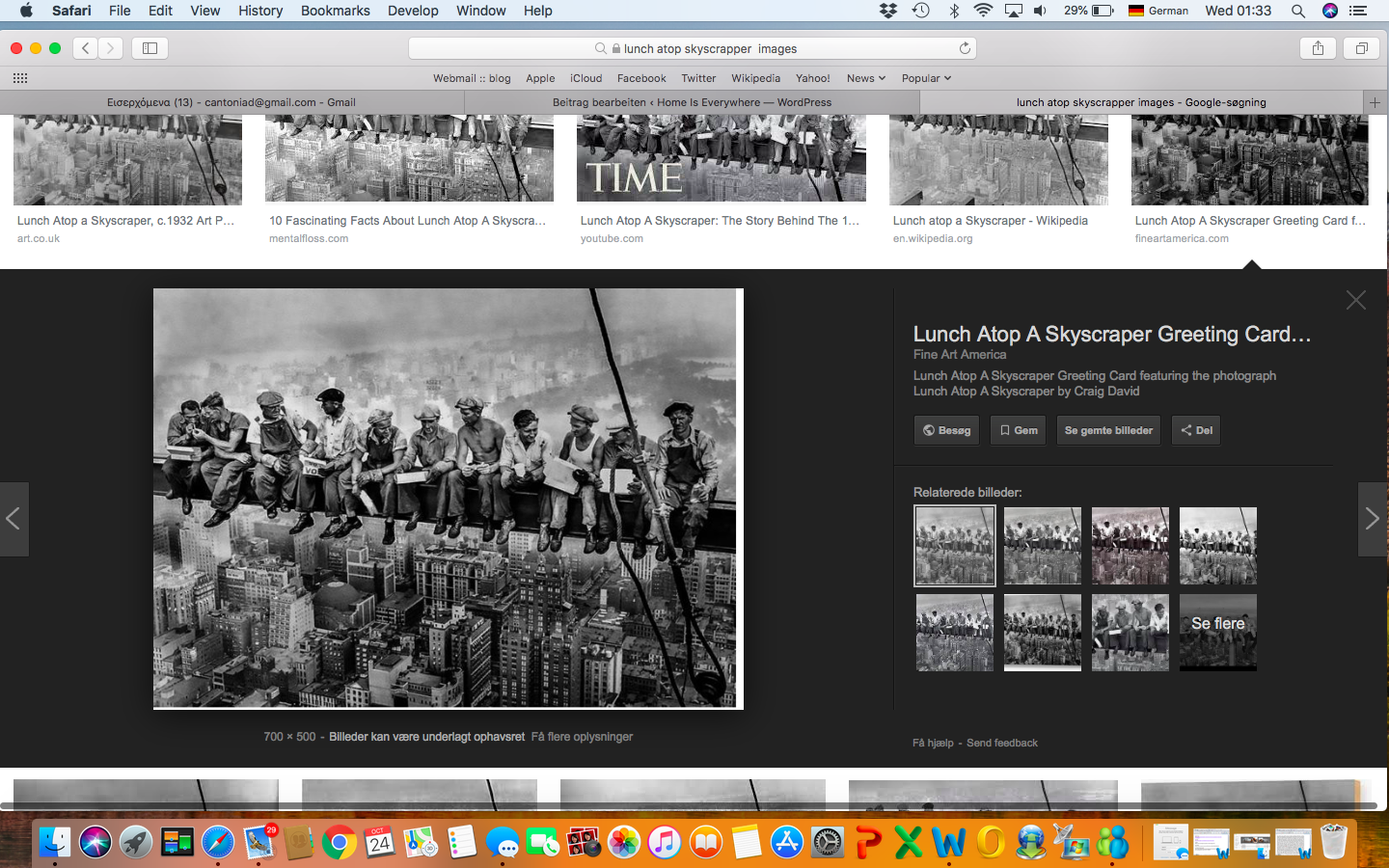Open the Dropbox menu bar icon
The image size is (1389, 868).
coord(888,11)
